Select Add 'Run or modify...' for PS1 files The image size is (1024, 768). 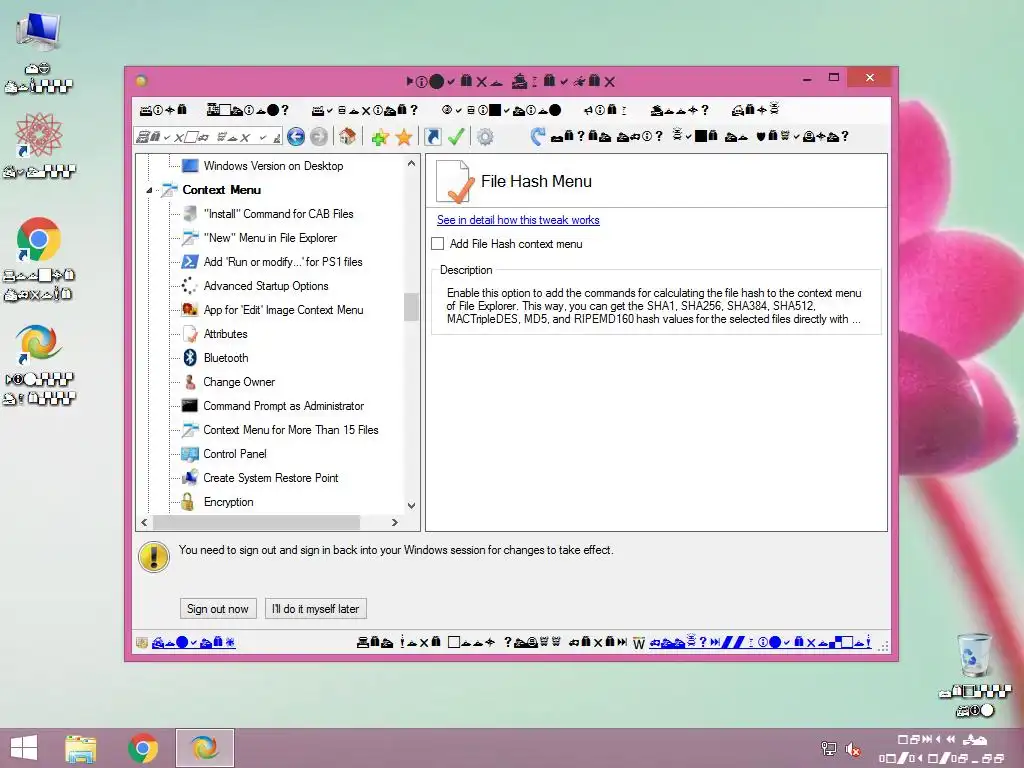[x=283, y=262]
